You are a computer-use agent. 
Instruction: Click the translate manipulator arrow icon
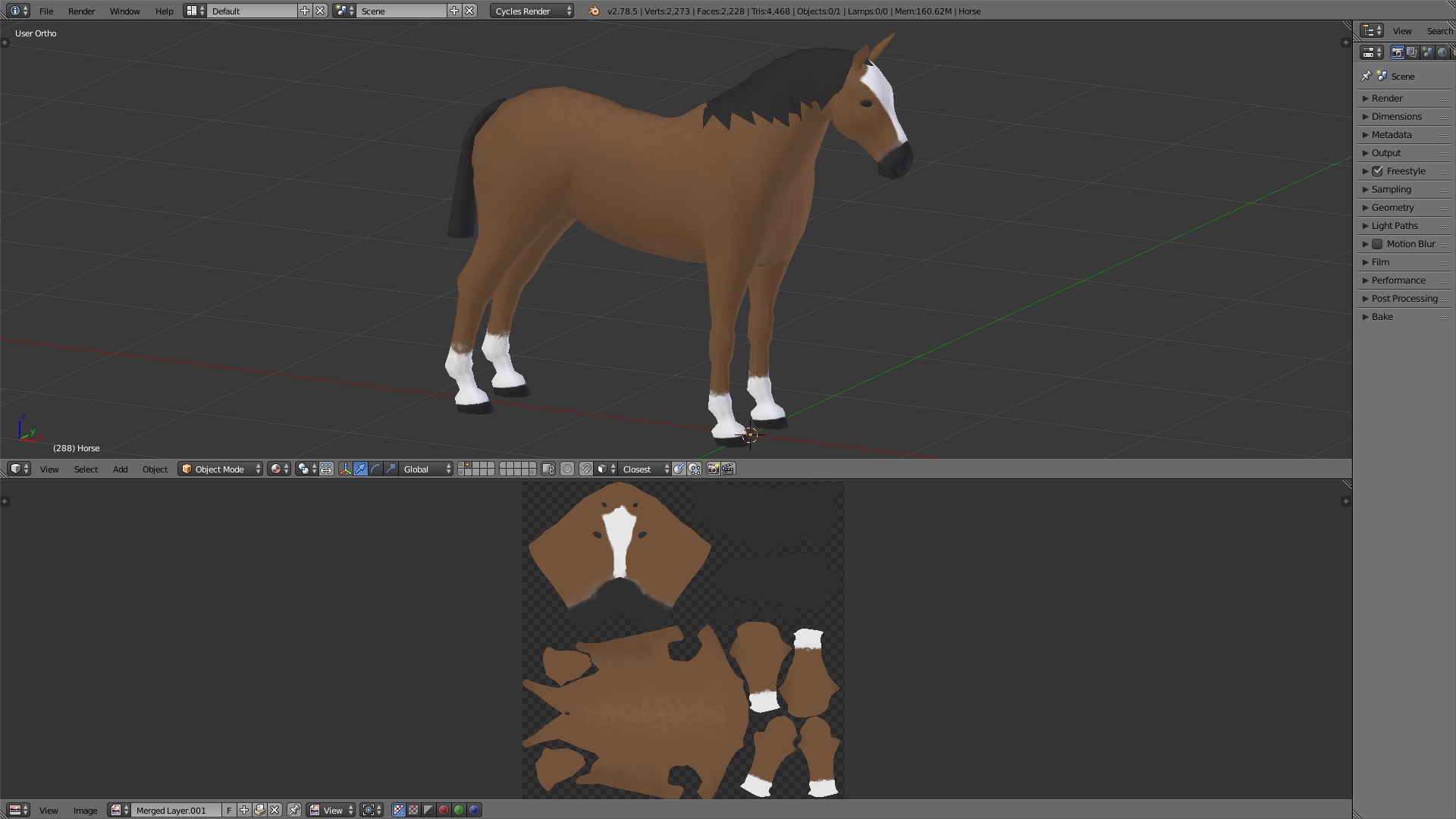click(360, 469)
